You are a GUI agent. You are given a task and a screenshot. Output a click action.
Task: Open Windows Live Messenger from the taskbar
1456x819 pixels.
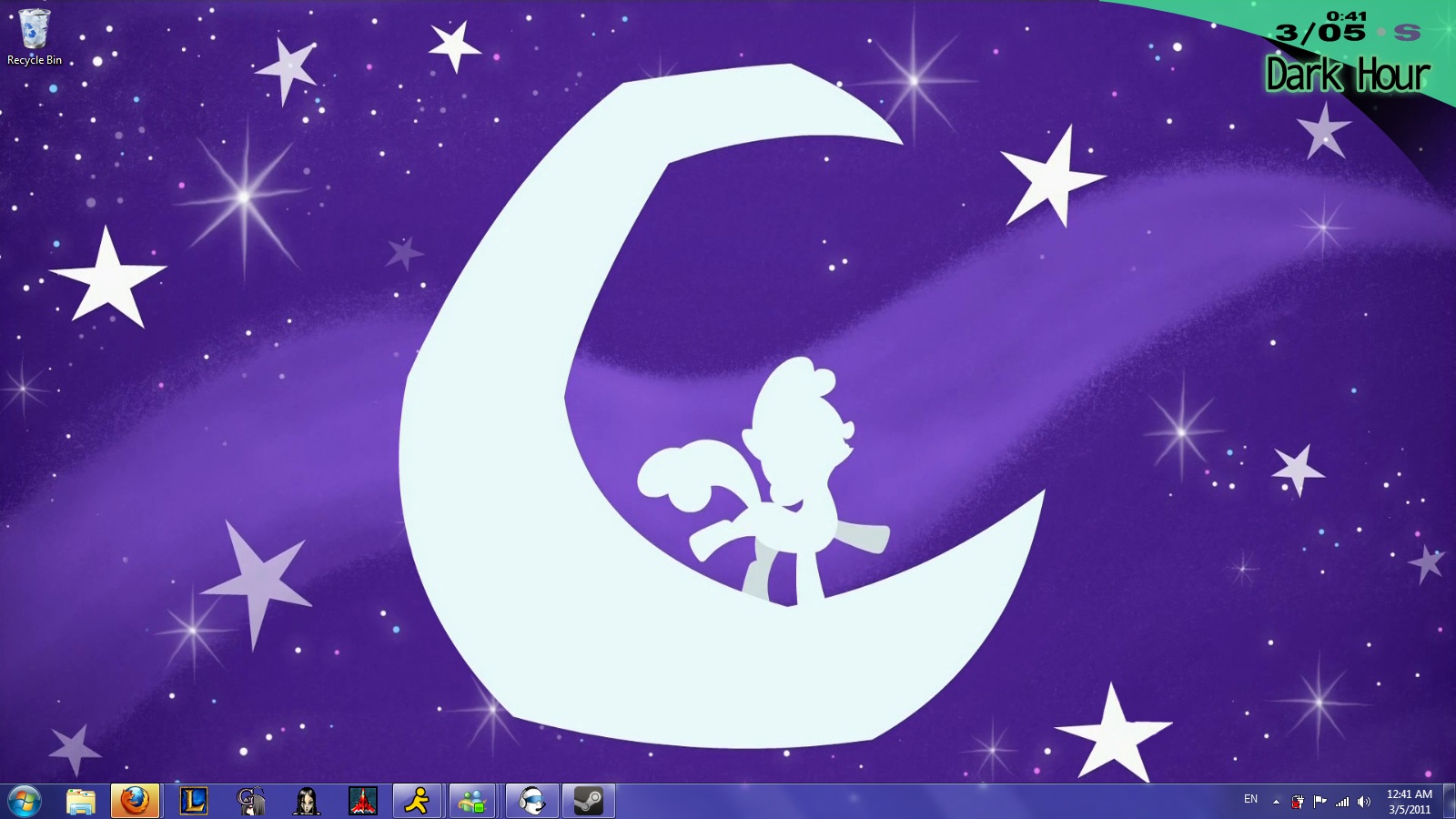click(473, 802)
